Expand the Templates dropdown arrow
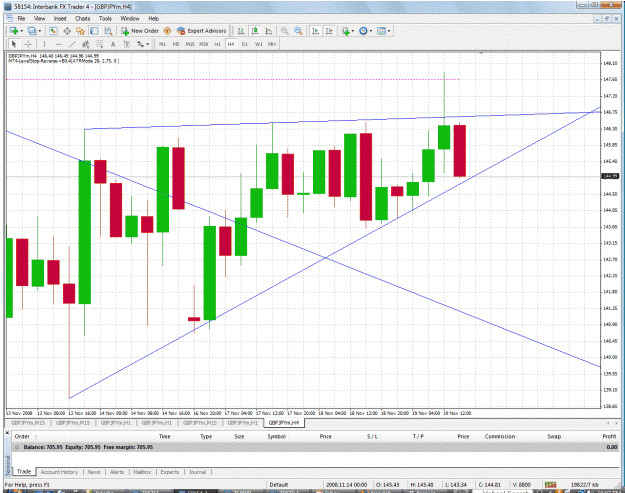Viewport: 625px width, 493px height. (x=389, y=31)
